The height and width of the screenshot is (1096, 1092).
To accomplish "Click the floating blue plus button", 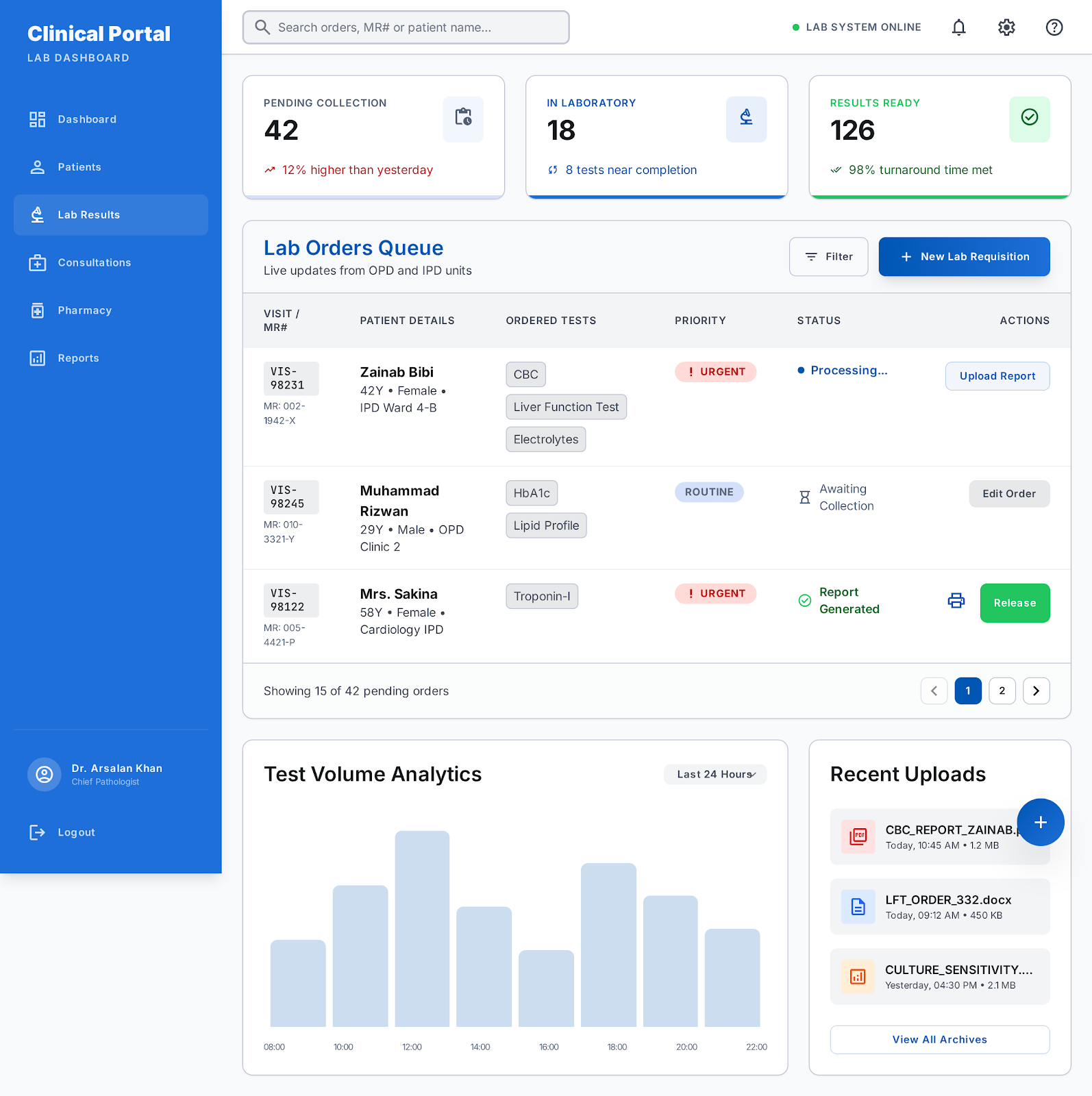I will click(1041, 822).
